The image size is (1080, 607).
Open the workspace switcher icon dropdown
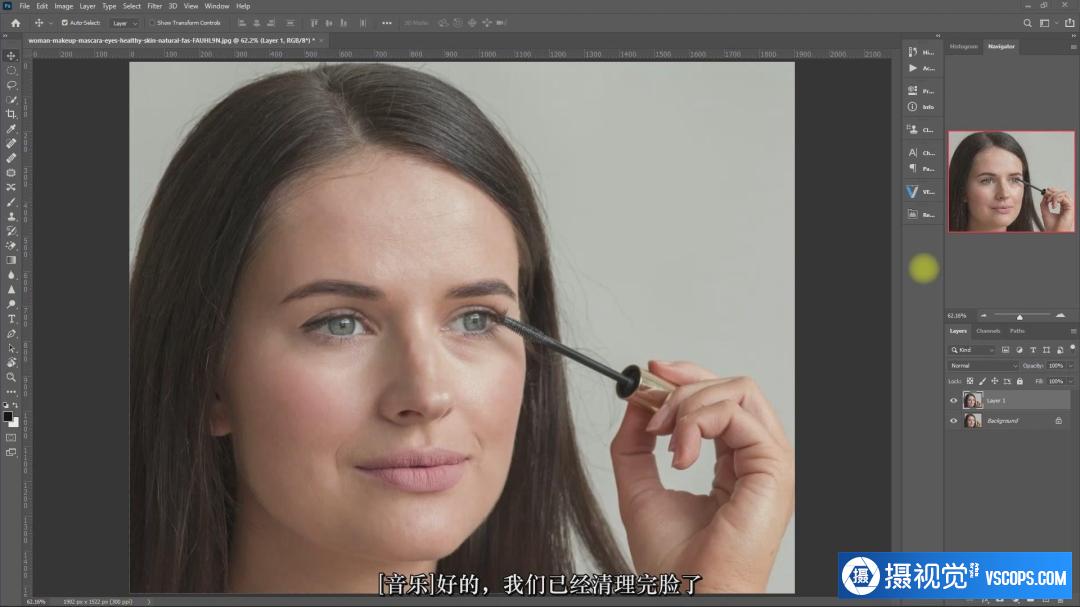point(1048,23)
